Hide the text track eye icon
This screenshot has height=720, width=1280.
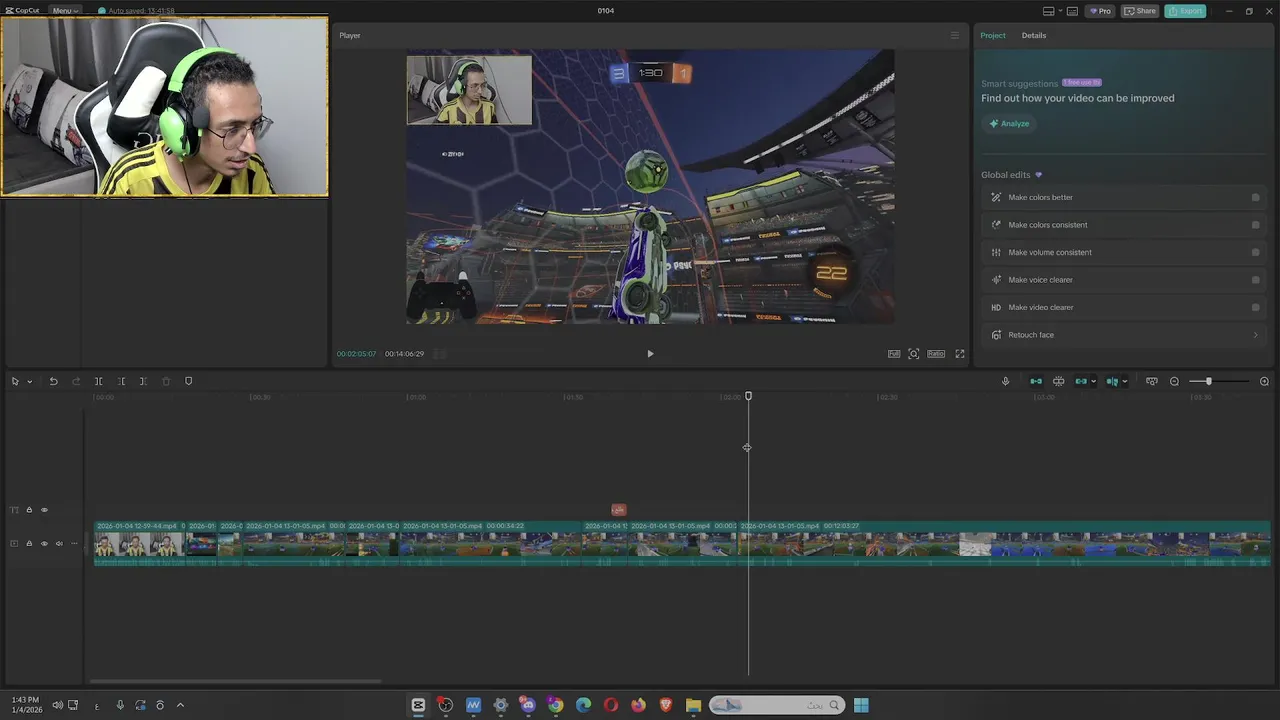(x=44, y=510)
